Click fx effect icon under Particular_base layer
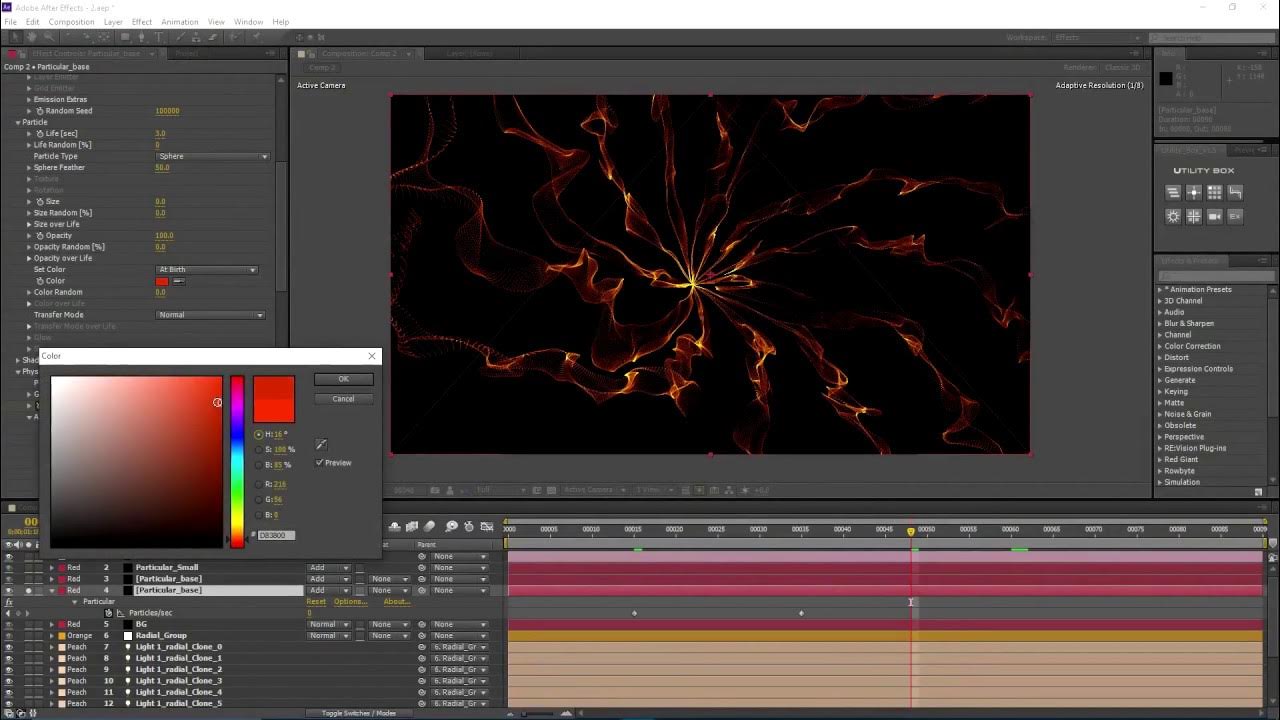1280x720 pixels. click(9, 602)
